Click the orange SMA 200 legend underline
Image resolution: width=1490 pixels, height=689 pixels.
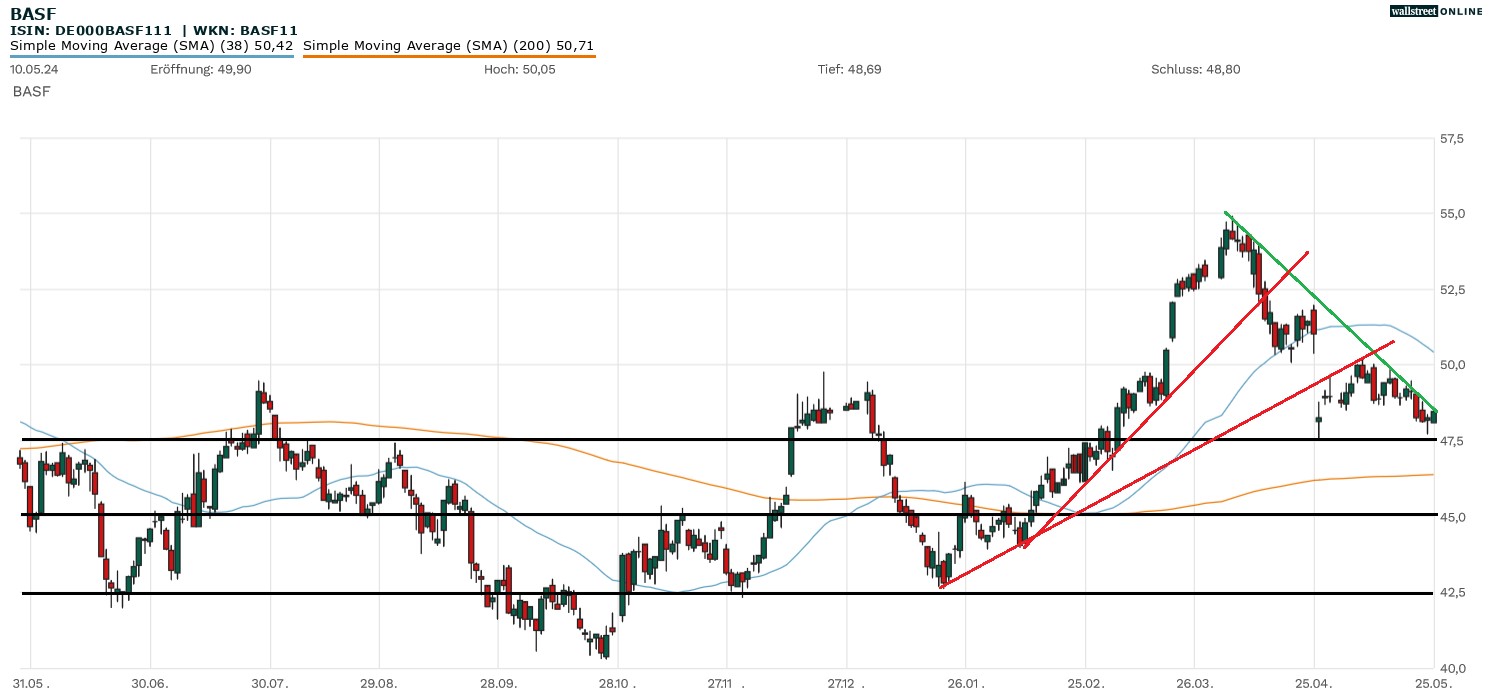coord(448,56)
